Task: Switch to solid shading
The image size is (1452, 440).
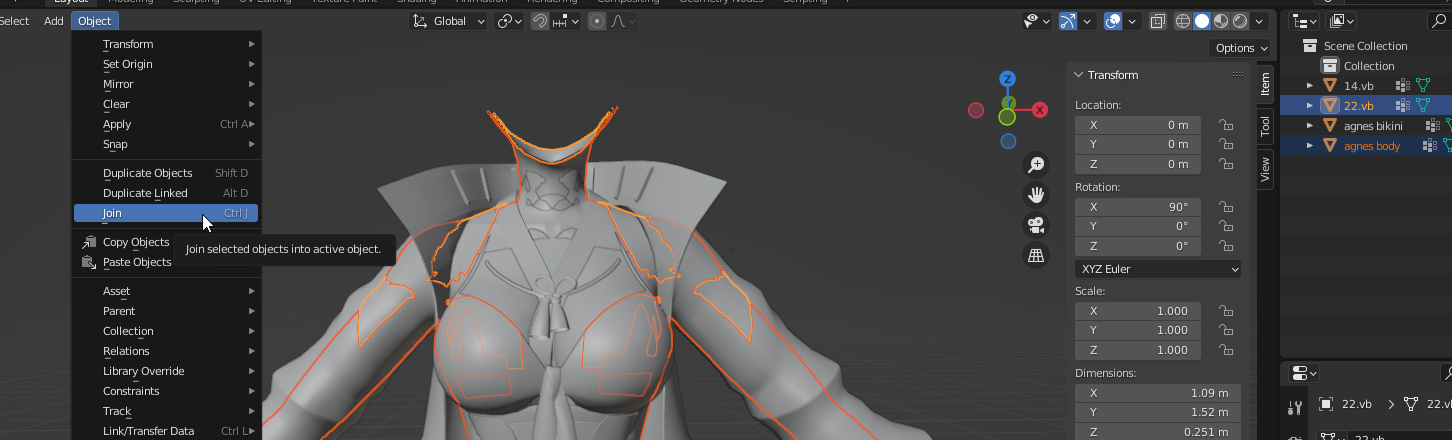Action: [x=1202, y=21]
